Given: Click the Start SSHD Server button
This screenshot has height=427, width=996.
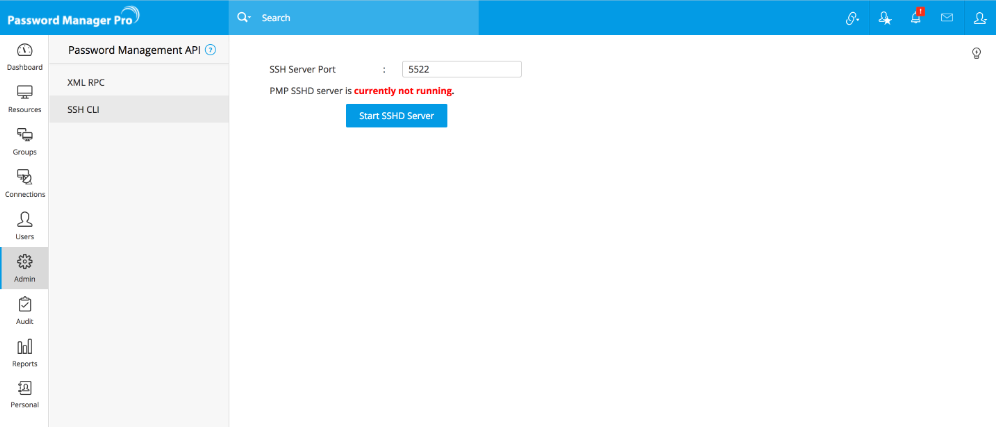Looking at the screenshot, I should coord(396,116).
